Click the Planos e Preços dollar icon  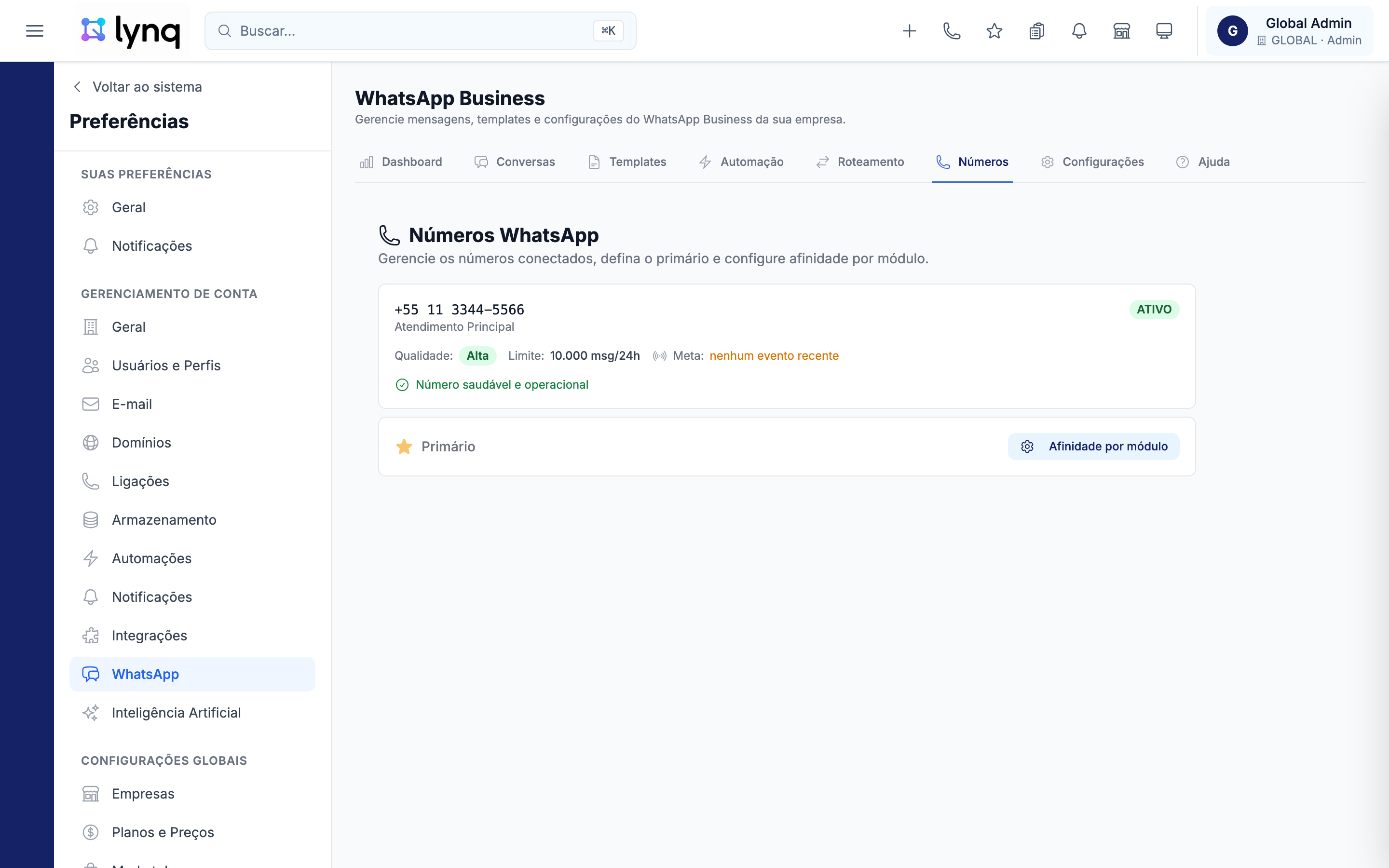pos(91,832)
